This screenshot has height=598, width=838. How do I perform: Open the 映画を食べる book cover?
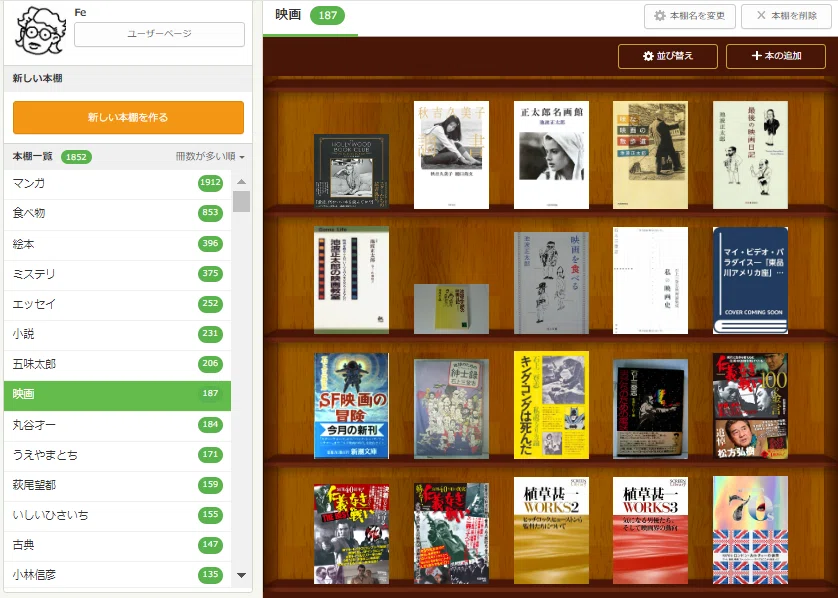(552, 283)
